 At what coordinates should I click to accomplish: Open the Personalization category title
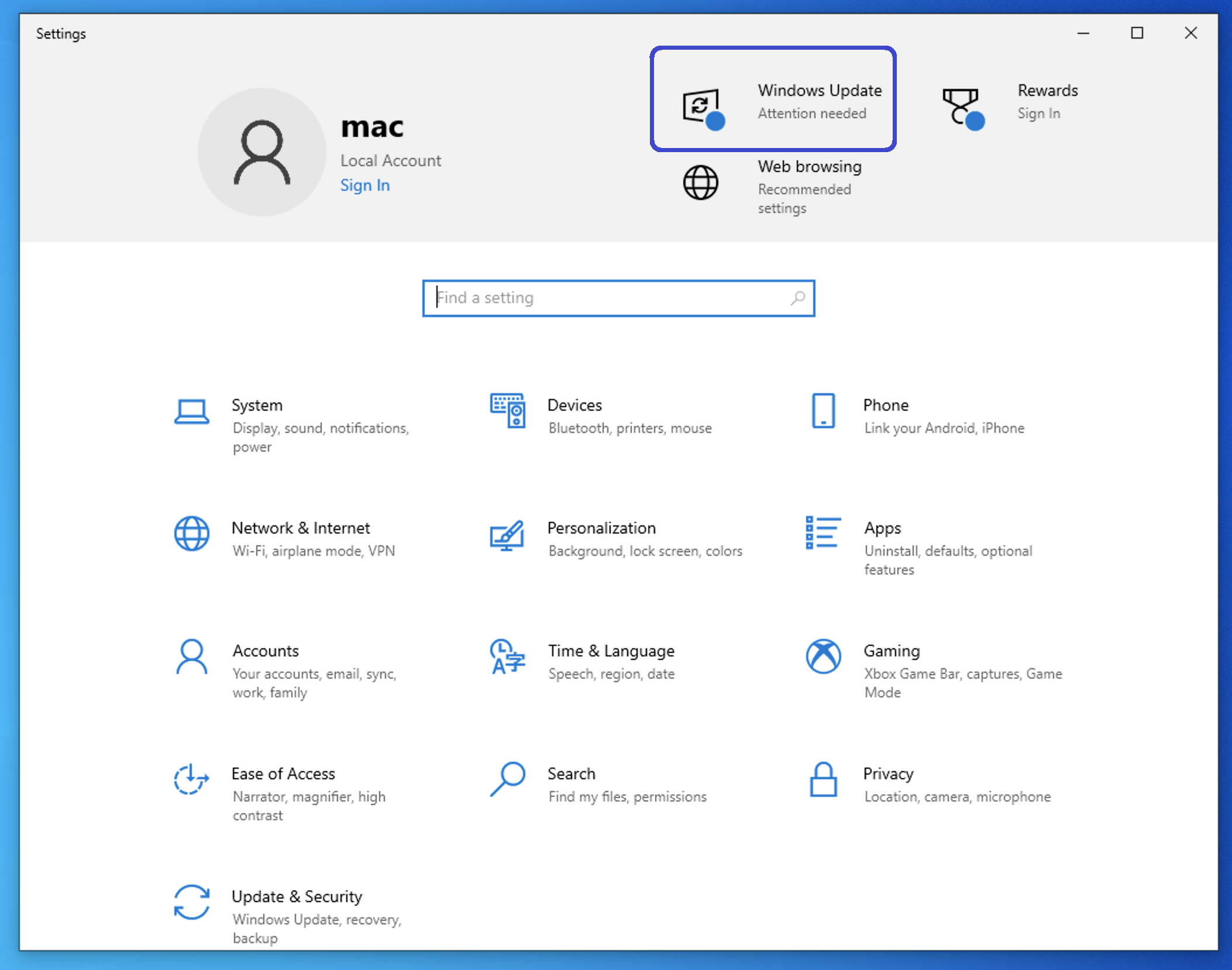601,528
